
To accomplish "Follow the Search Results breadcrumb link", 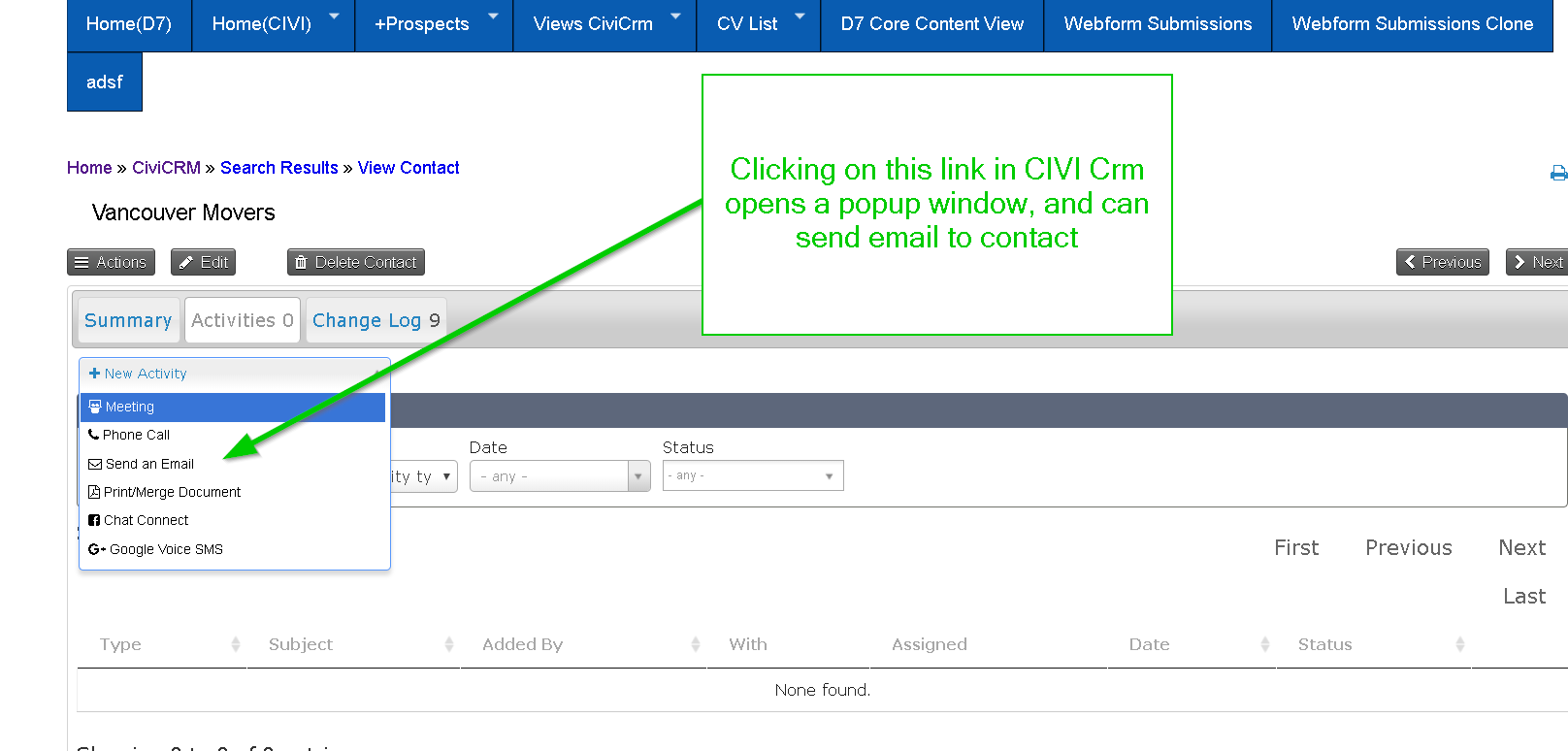I will click(x=279, y=168).
